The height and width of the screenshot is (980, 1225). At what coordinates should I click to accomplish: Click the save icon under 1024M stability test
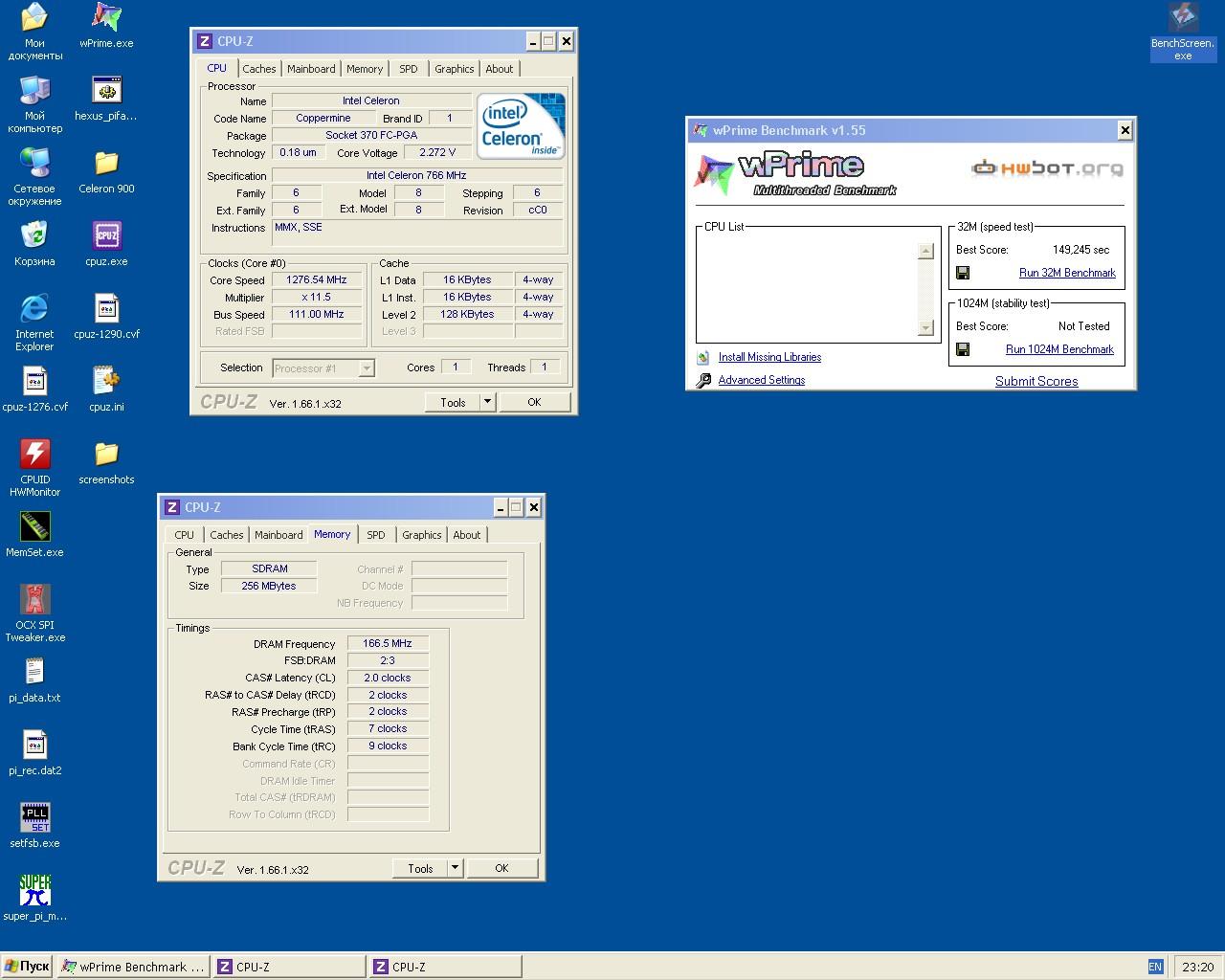(963, 349)
